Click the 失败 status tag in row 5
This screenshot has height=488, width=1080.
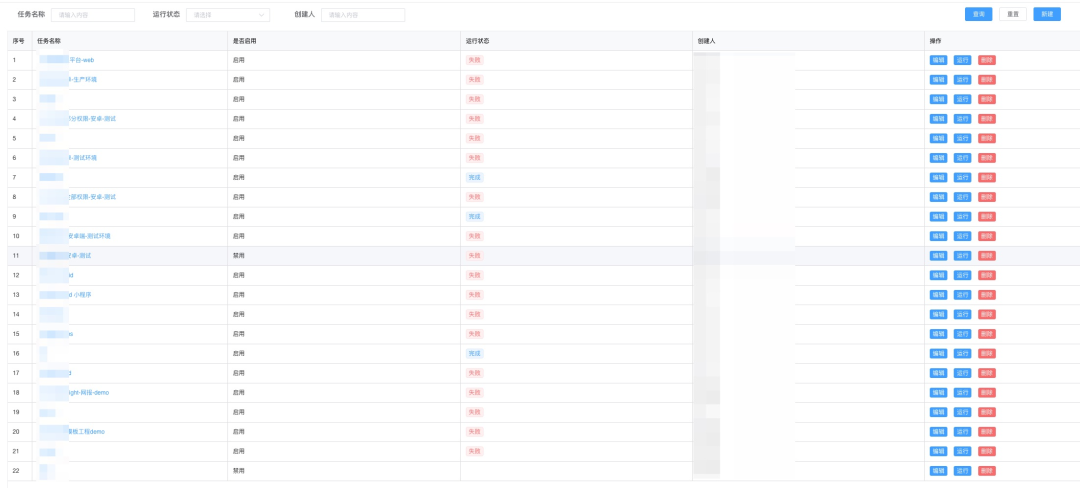(474, 138)
